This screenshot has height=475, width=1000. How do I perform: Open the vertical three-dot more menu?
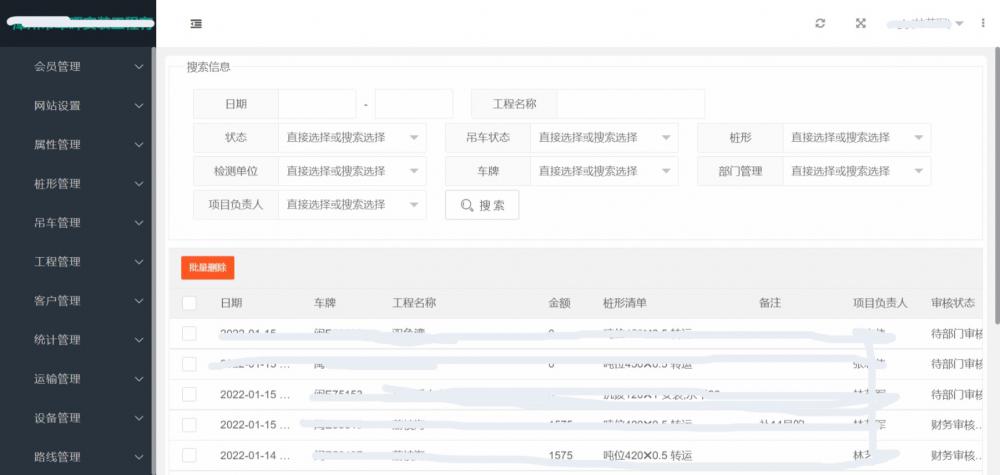tap(983, 24)
